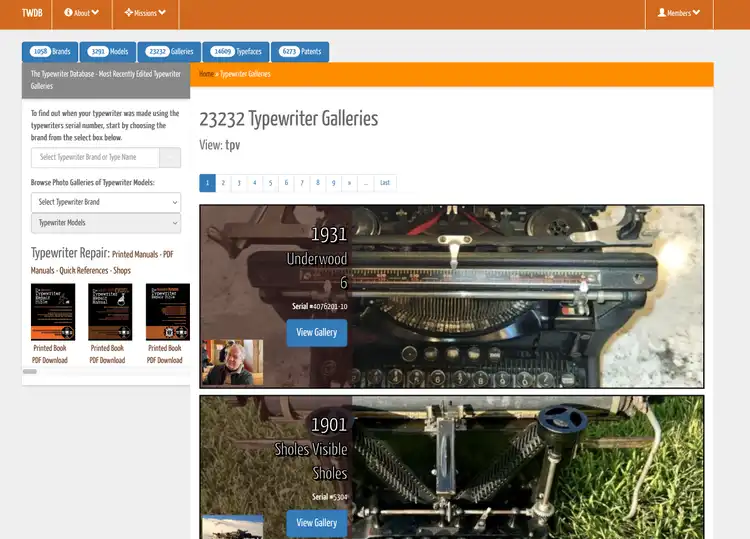
Task: Switch to the 3291 Models tab
Action: point(108,52)
